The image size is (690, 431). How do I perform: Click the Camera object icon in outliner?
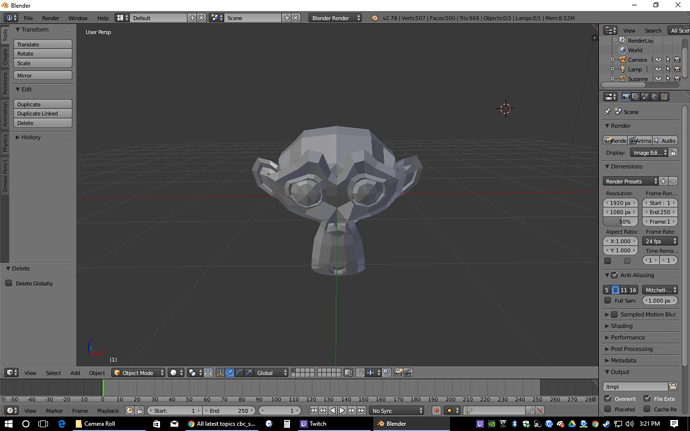[x=623, y=59]
